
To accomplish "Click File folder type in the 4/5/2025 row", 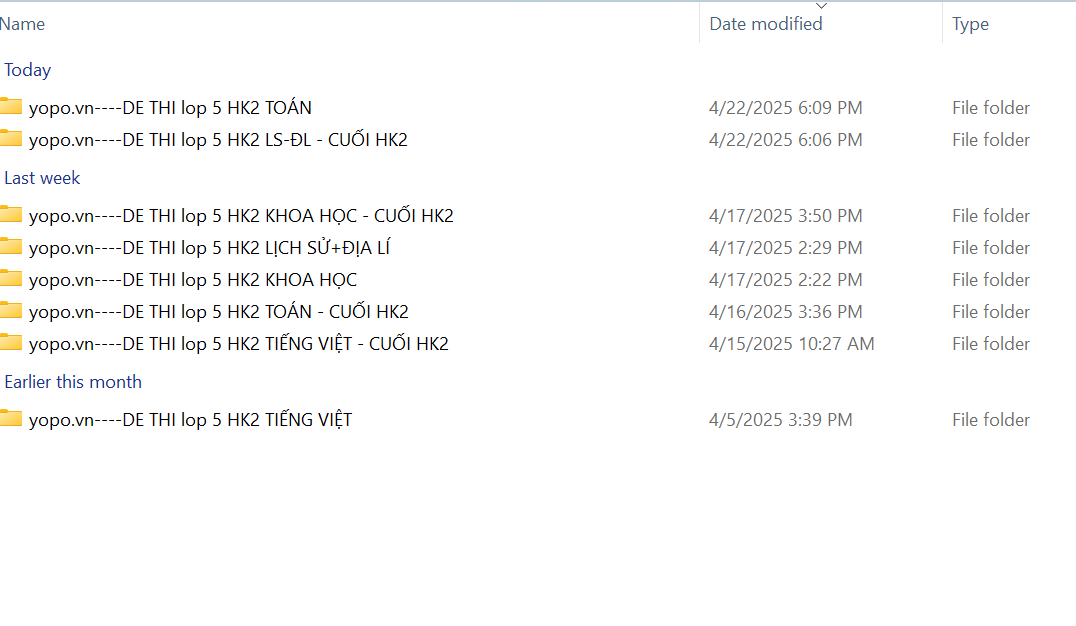I will coord(991,420).
